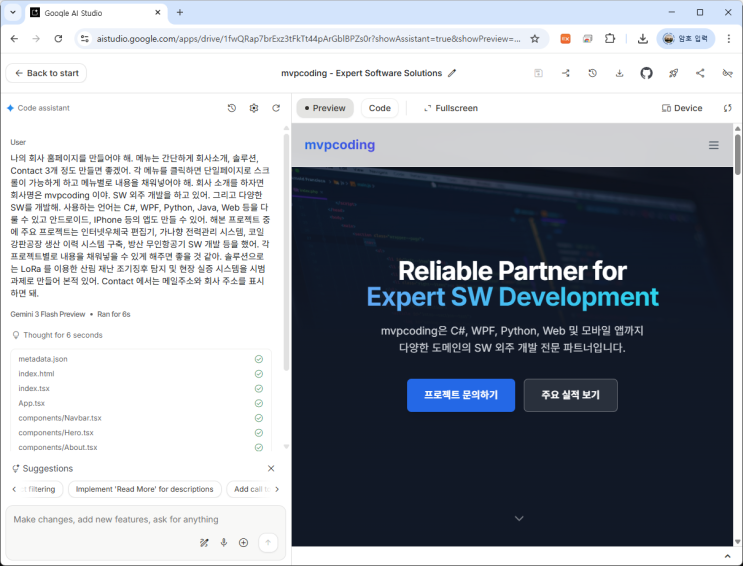Click the 'Back to start' button
The height and width of the screenshot is (566, 743).
[x=46, y=73]
